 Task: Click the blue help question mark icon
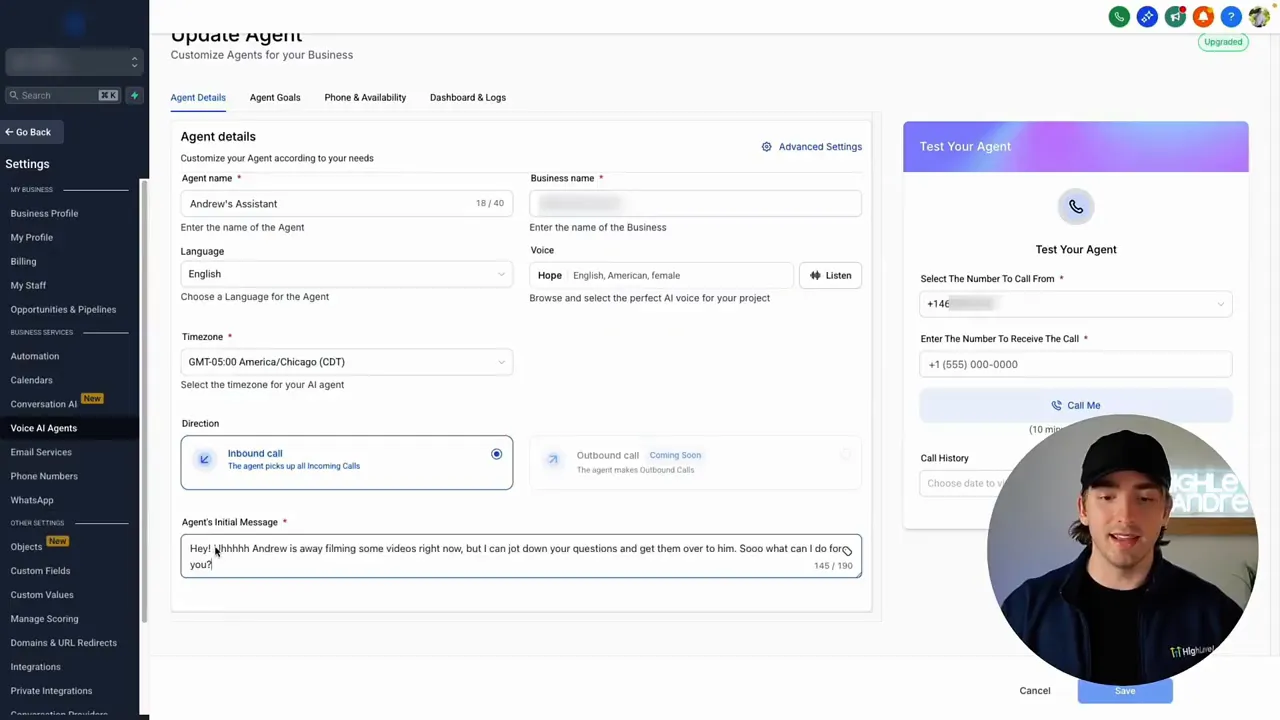point(1231,17)
